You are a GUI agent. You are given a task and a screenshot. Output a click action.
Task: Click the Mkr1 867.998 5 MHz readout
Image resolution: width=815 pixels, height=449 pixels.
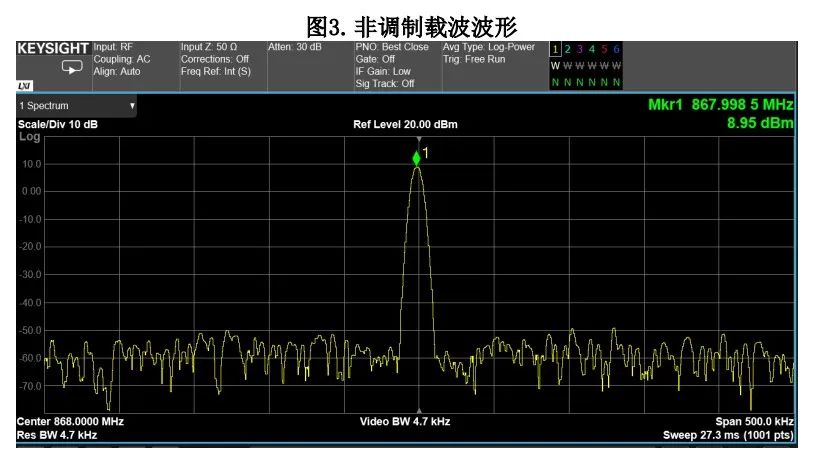pos(721,104)
